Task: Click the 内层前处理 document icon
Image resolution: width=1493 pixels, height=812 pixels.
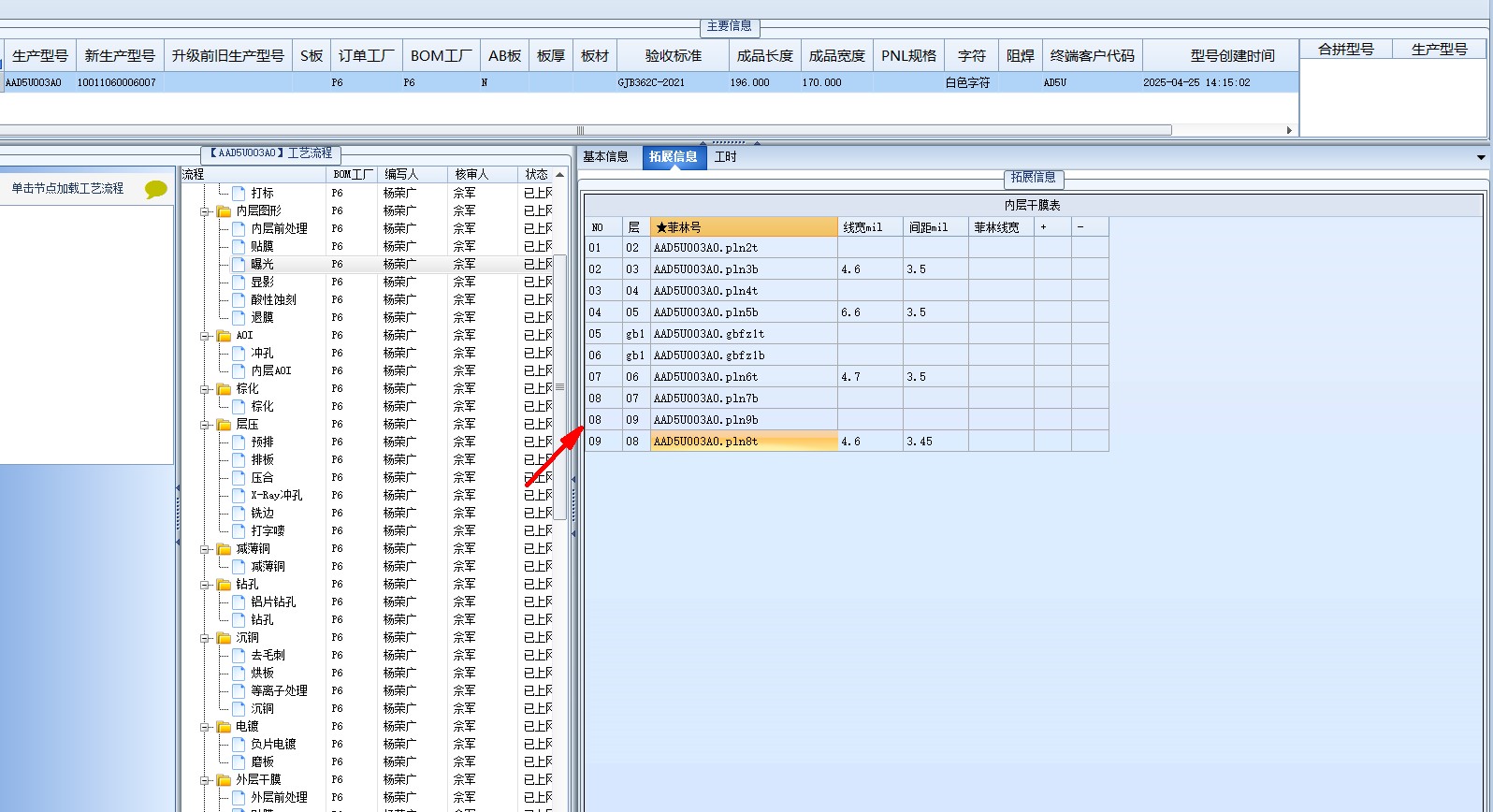Action: click(x=239, y=229)
